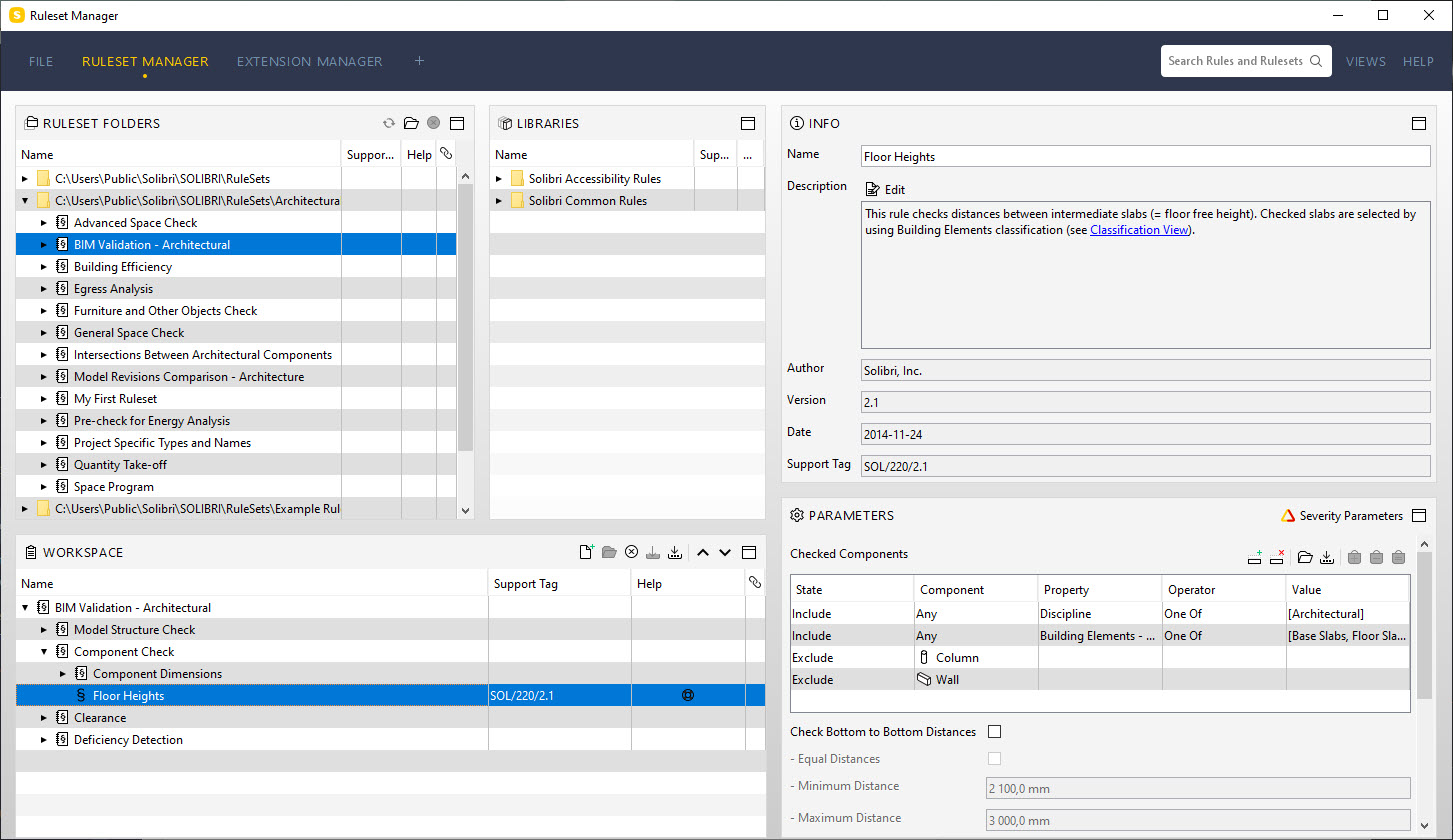Create a new ruleset in Workspace
This screenshot has width=1453, height=840.
587,552
